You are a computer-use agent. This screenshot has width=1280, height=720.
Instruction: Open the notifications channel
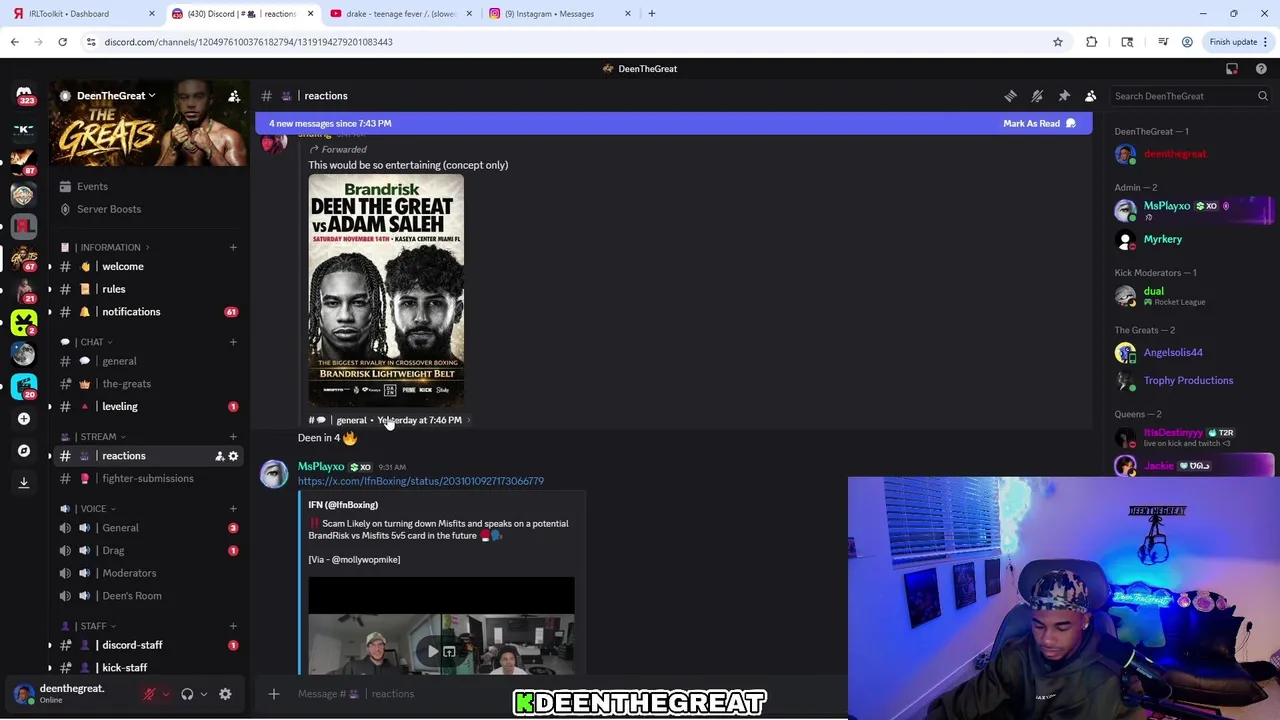(148, 312)
